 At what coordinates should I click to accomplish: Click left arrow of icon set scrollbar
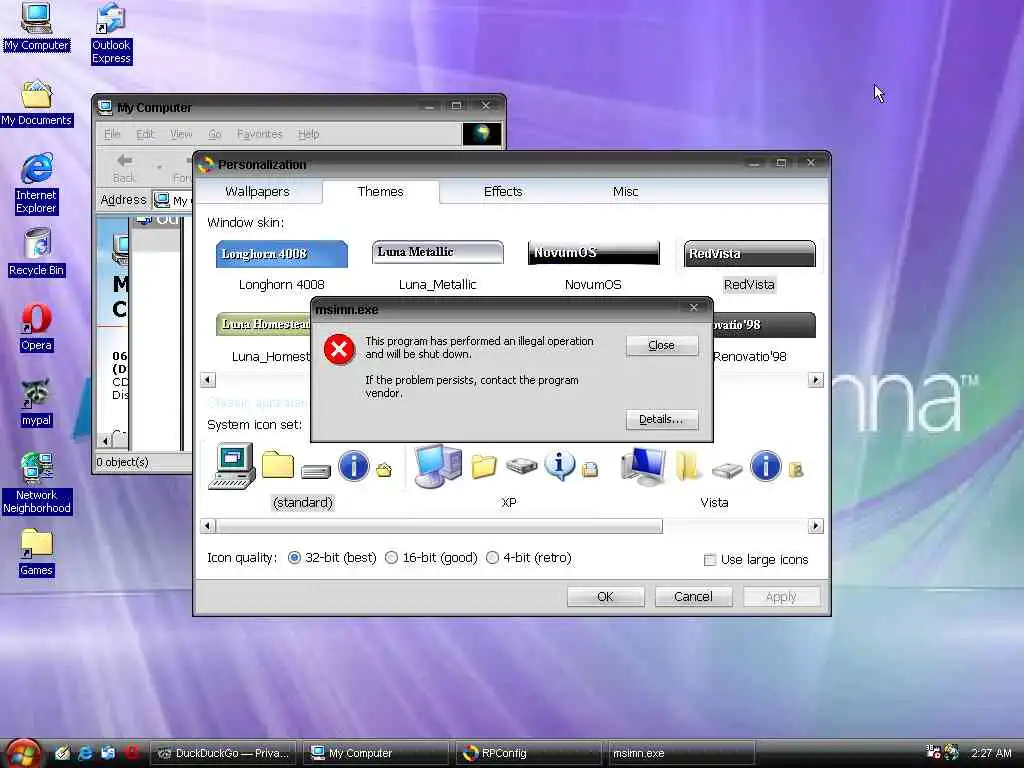tap(208, 526)
